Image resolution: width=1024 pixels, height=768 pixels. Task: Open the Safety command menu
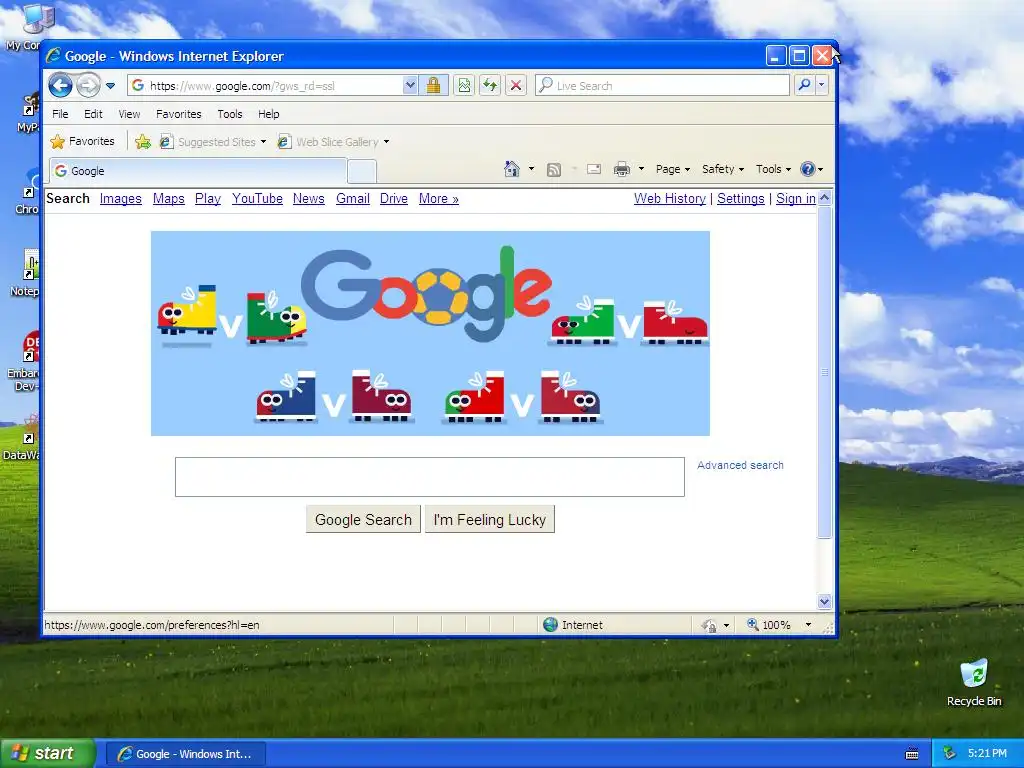[723, 169]
